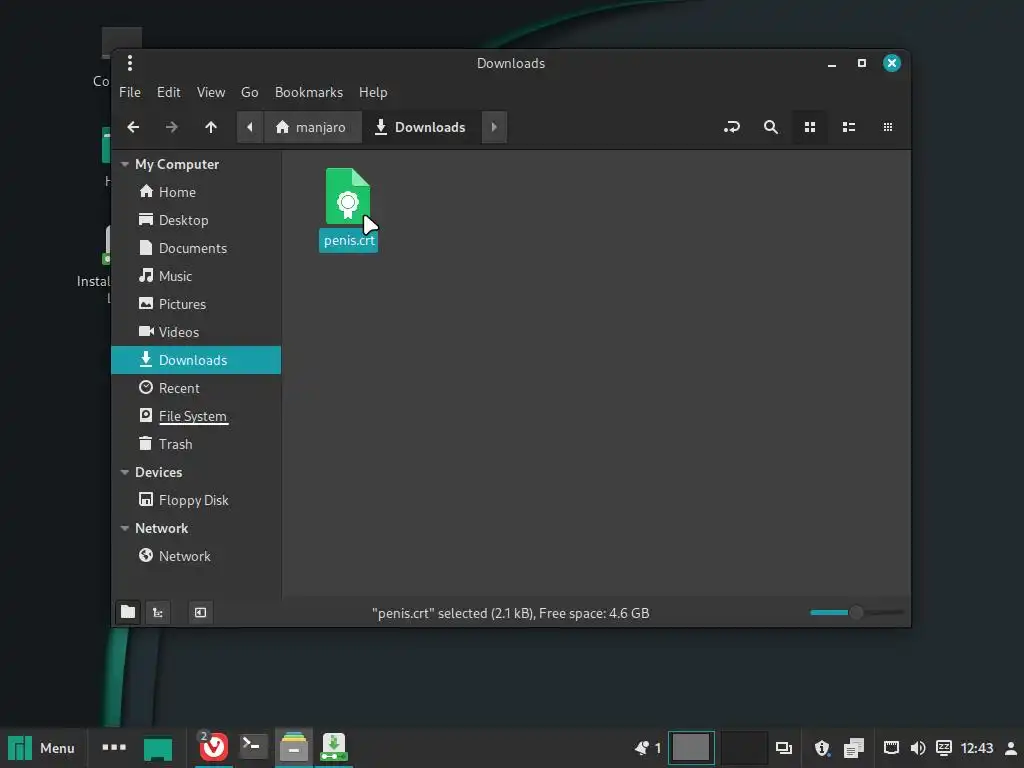Switch to compact view
The width and height of the screenshot is (1024, 768).
coord(888,127)
